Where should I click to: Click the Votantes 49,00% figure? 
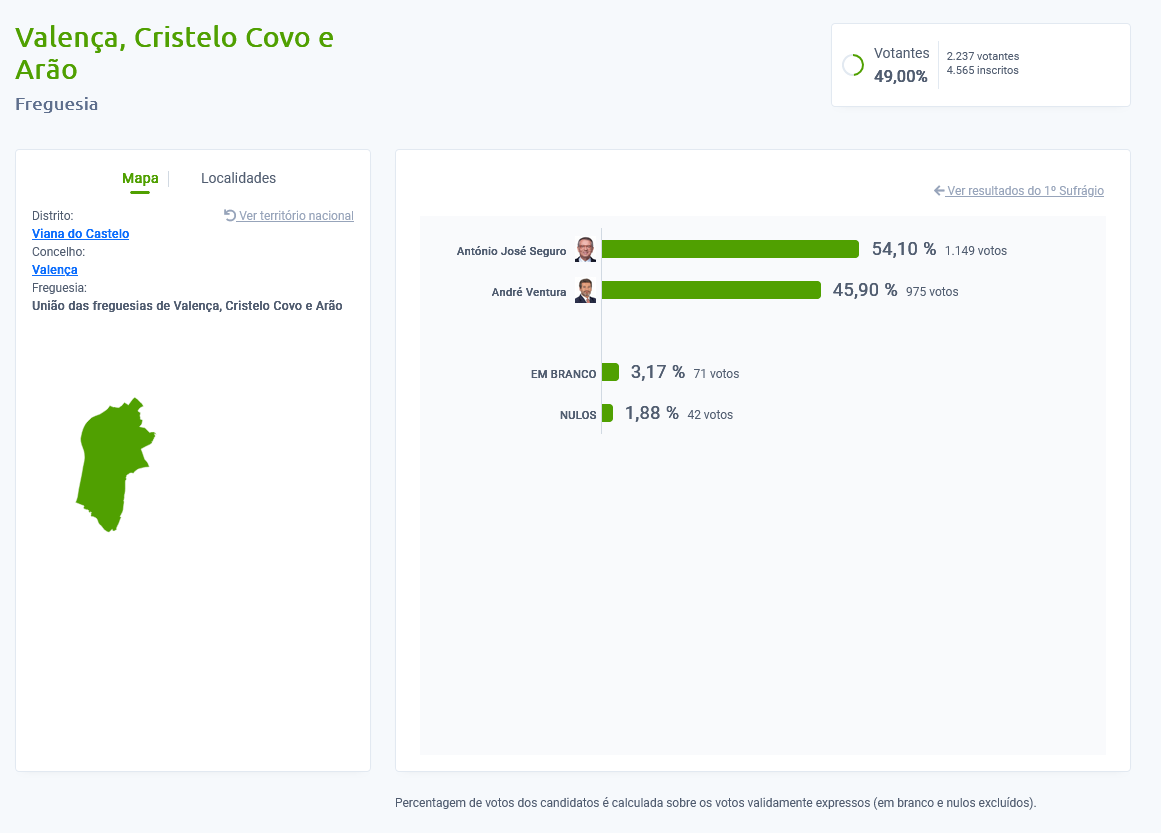[900, 76]
